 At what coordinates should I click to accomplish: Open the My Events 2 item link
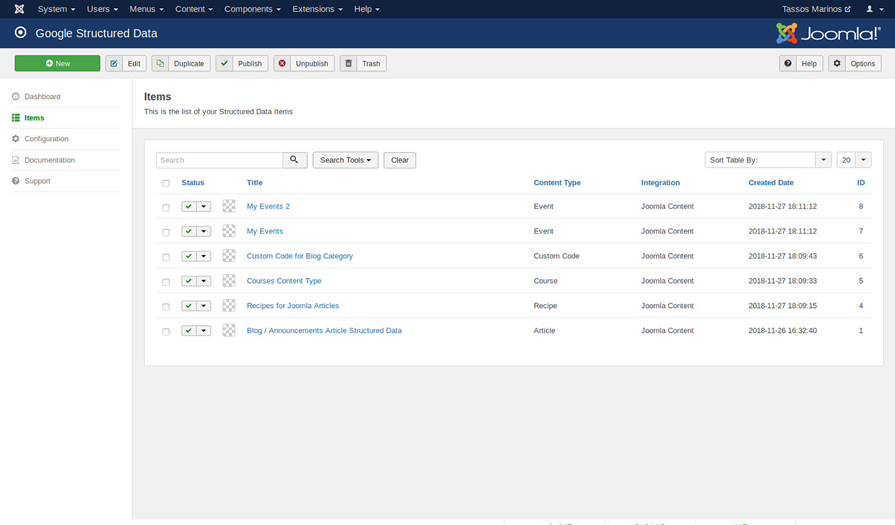click(x=268, y=206)
